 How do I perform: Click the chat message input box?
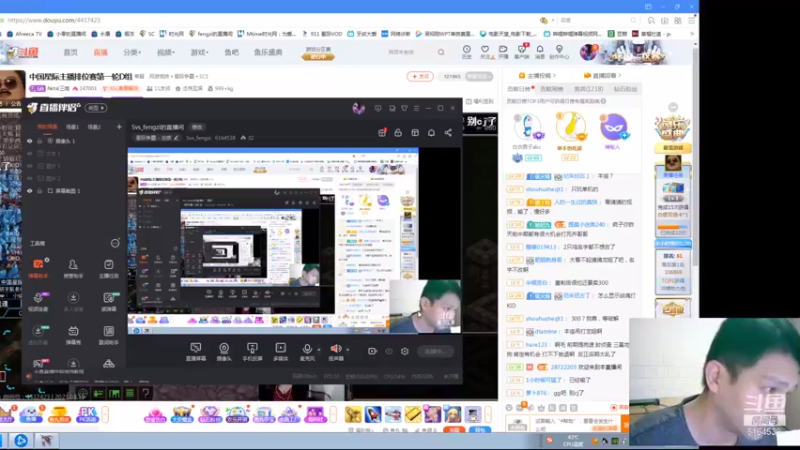576,424
